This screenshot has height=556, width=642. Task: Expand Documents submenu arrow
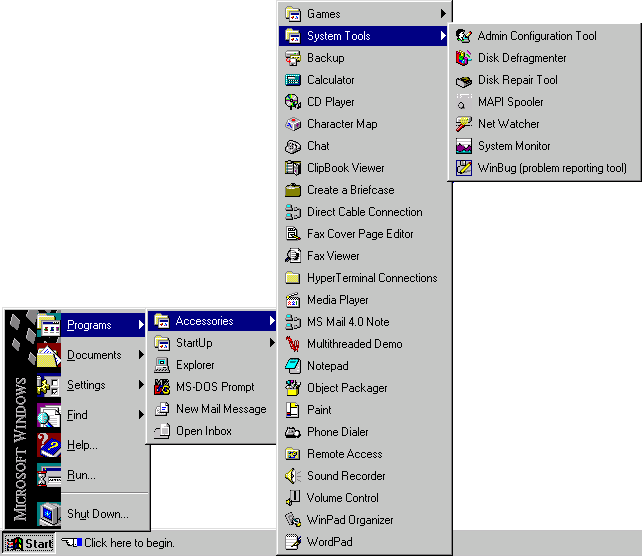(x=141, y=355)
